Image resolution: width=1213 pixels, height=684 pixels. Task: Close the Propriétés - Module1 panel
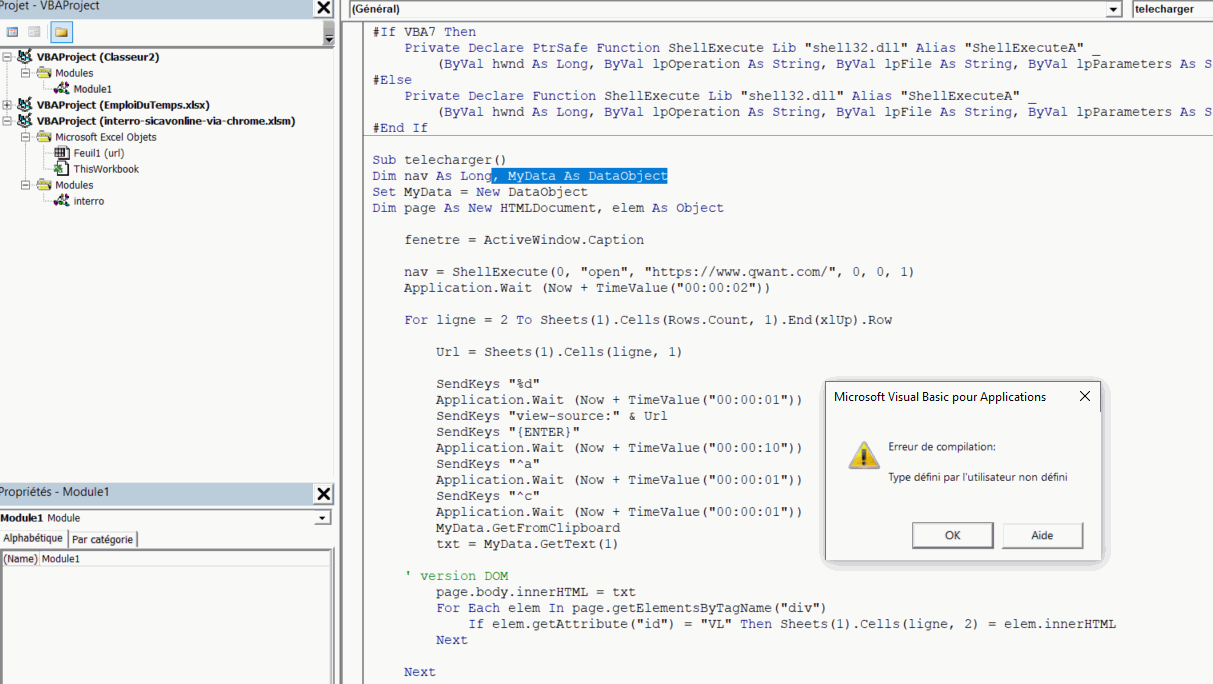point(323,494)
